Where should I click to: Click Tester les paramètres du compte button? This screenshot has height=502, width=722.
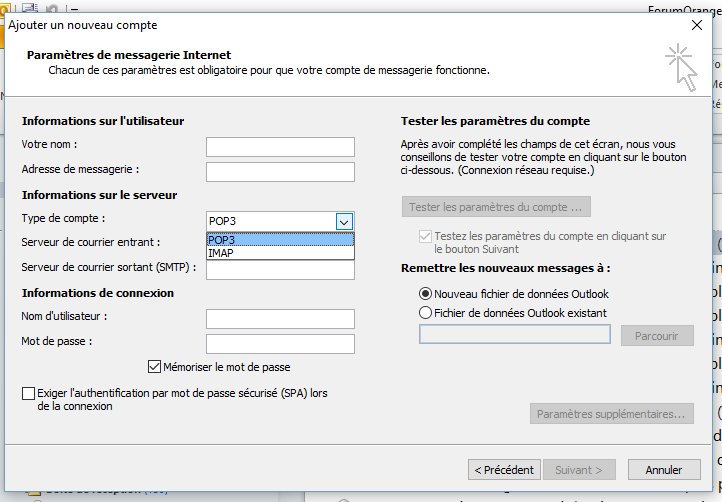point(496,207)
